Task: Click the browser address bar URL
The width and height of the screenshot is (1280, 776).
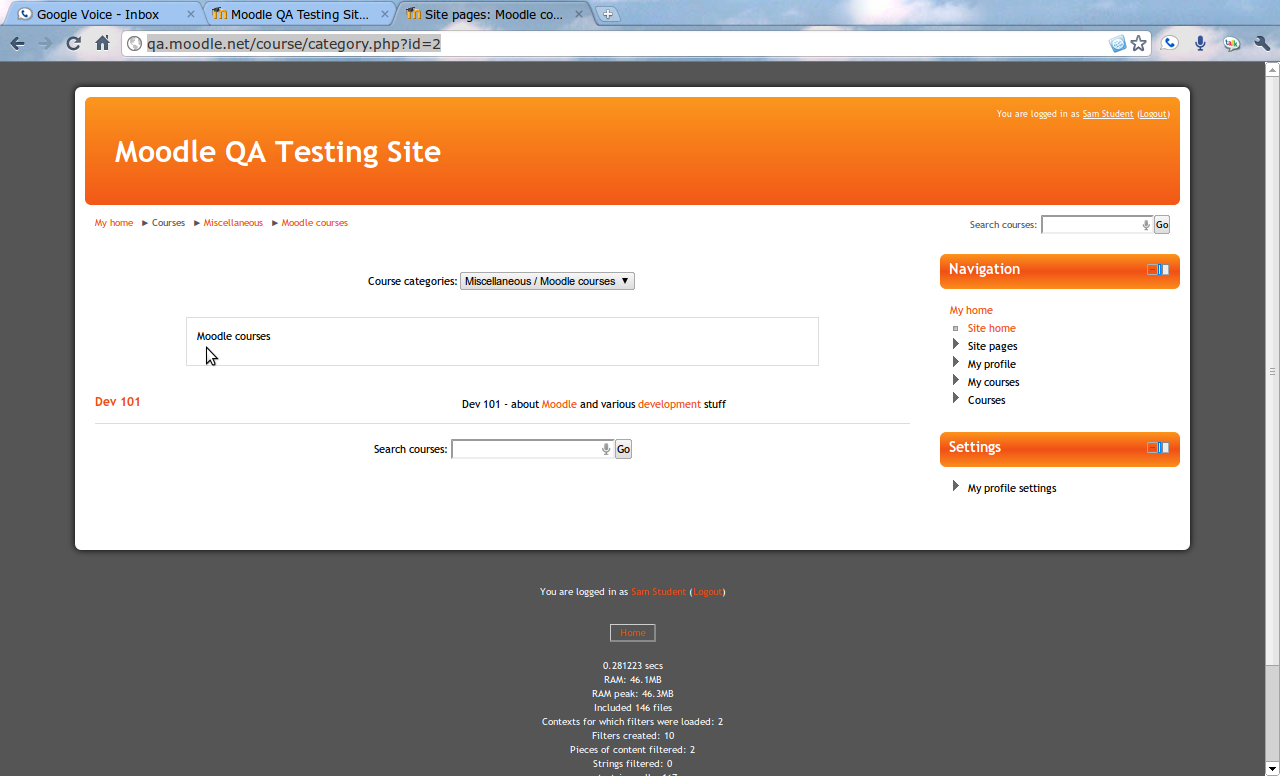Action: click(294, 44)
